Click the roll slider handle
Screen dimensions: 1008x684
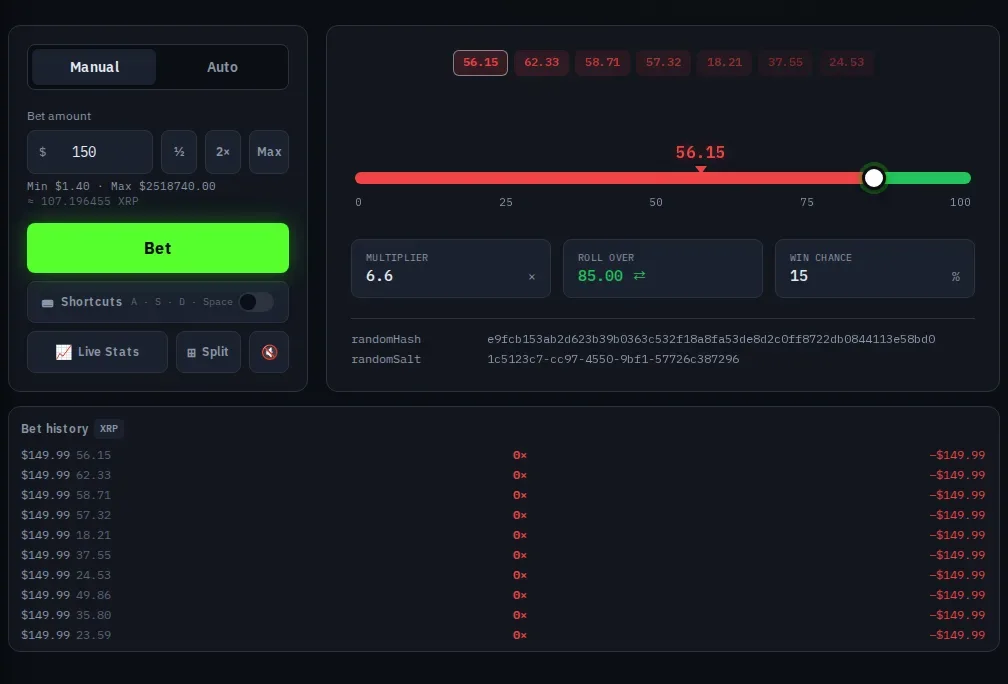(x=873, y=178)
